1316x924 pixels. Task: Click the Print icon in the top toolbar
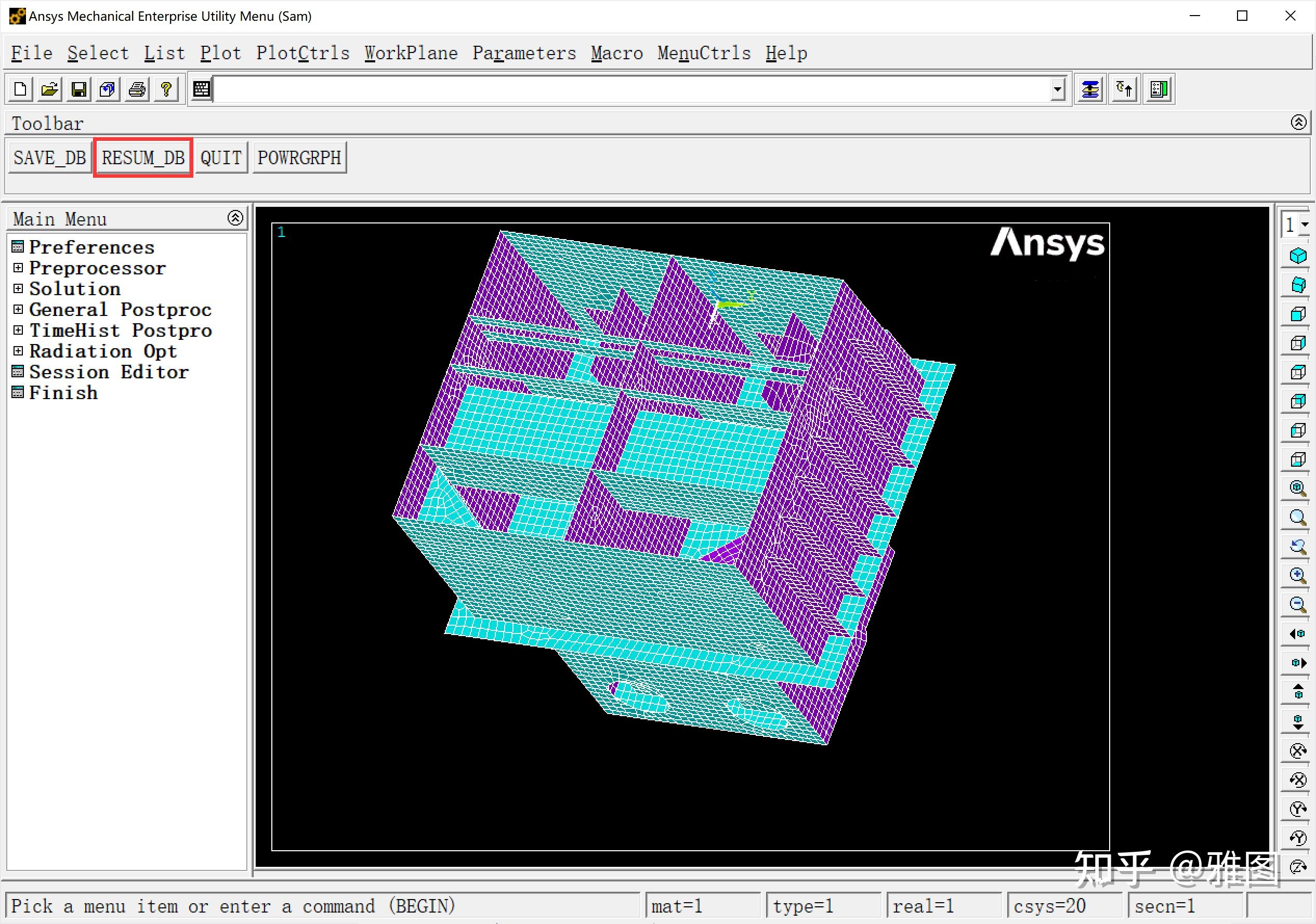(136, 89)
